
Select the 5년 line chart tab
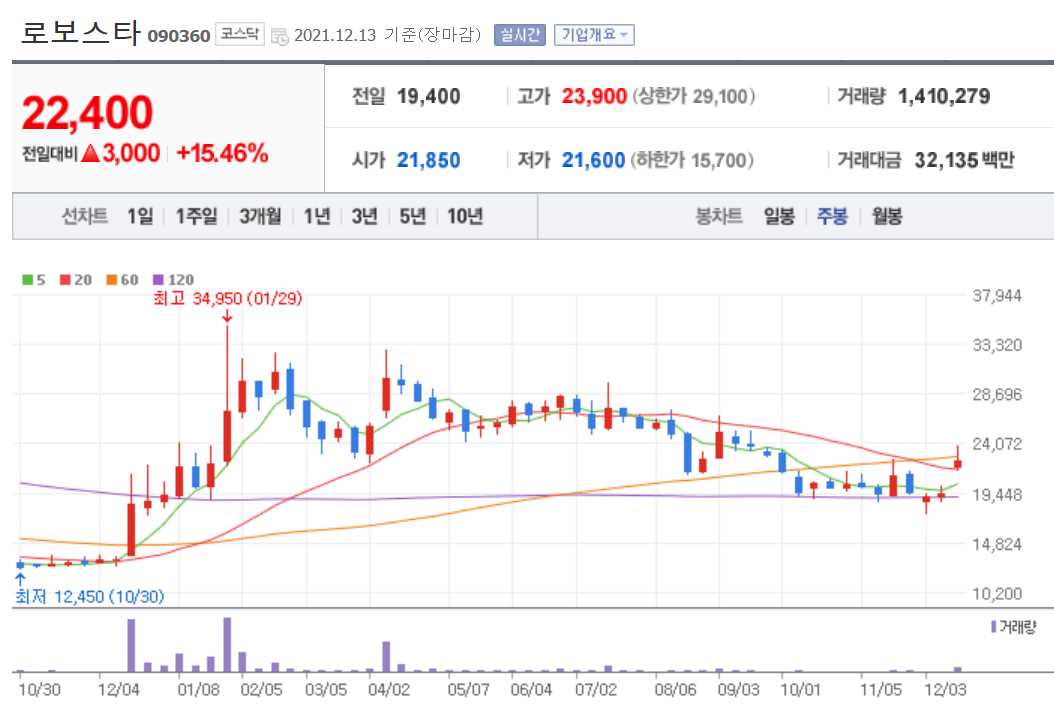[413, 216]
